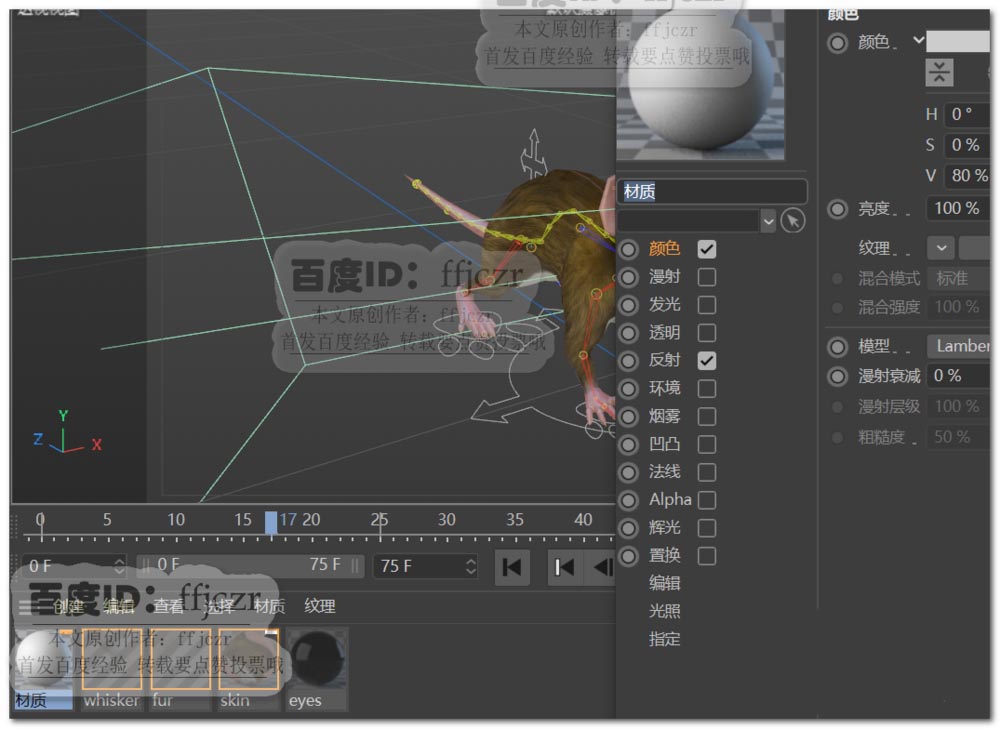Viewport: 1000px width, 729px height.
Task: Open the 纹理 menu in material manager
Action: 320,607
